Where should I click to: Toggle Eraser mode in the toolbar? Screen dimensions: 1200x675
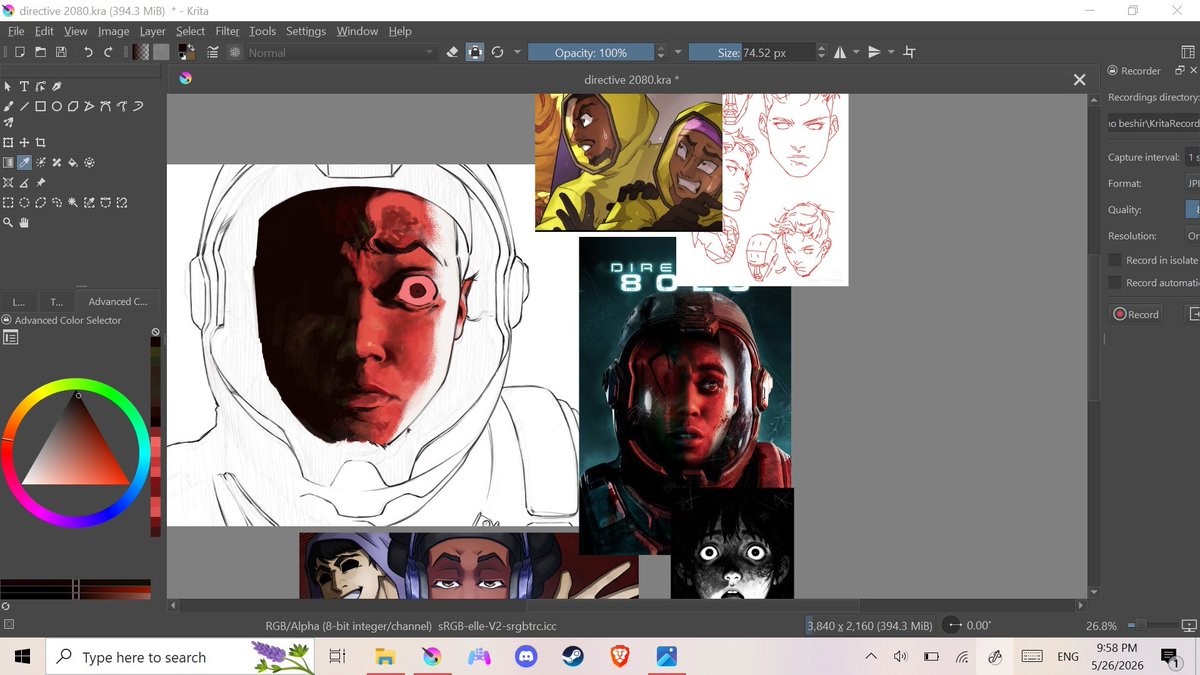point(452,52)
